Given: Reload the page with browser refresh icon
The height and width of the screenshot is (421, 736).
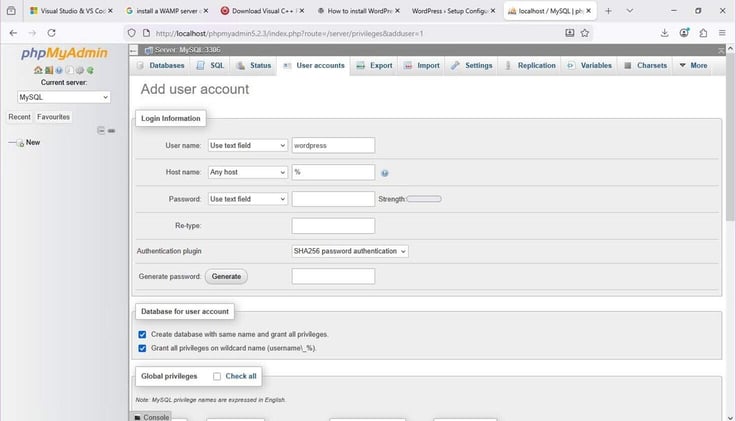Looking at the screenshot, I should pos(52,33).
